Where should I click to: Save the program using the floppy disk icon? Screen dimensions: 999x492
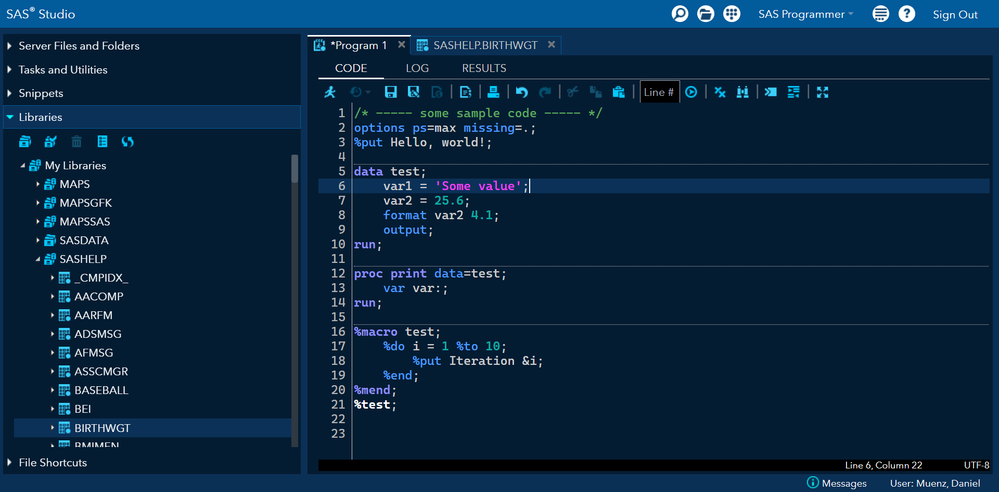point(391,92)
